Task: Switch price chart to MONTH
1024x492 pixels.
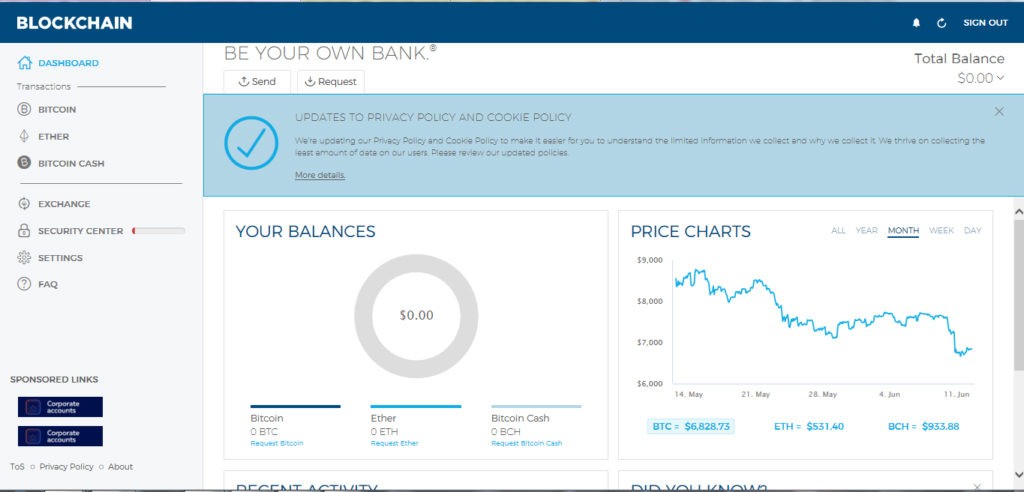Action: [x=903, y=231]
